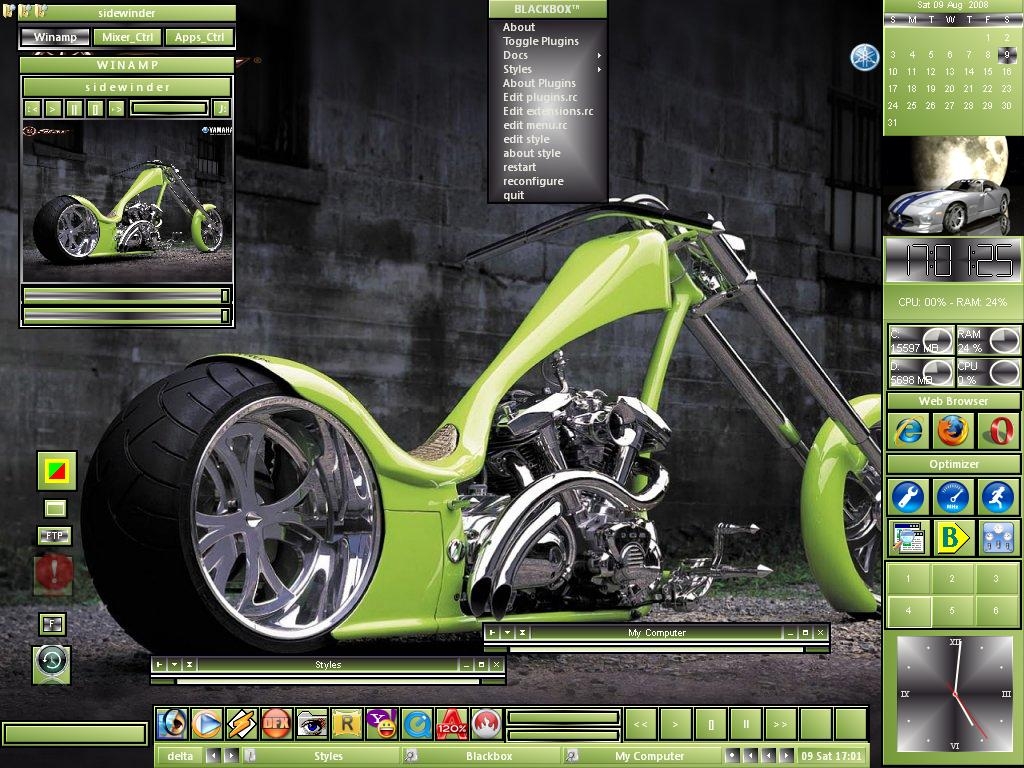Launch Yahoo Messenger from the dock
This screenshot has height=768, width=1024.
click(381, 724)
